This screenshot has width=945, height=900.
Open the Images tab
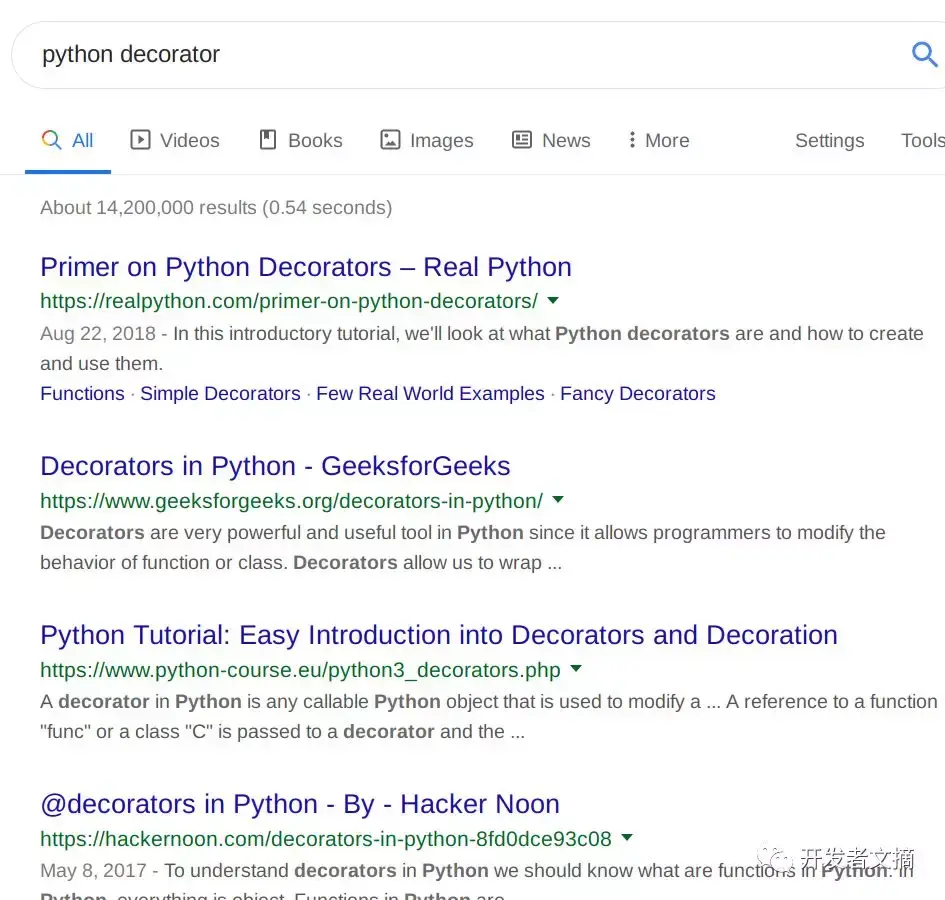coord(427,140)
